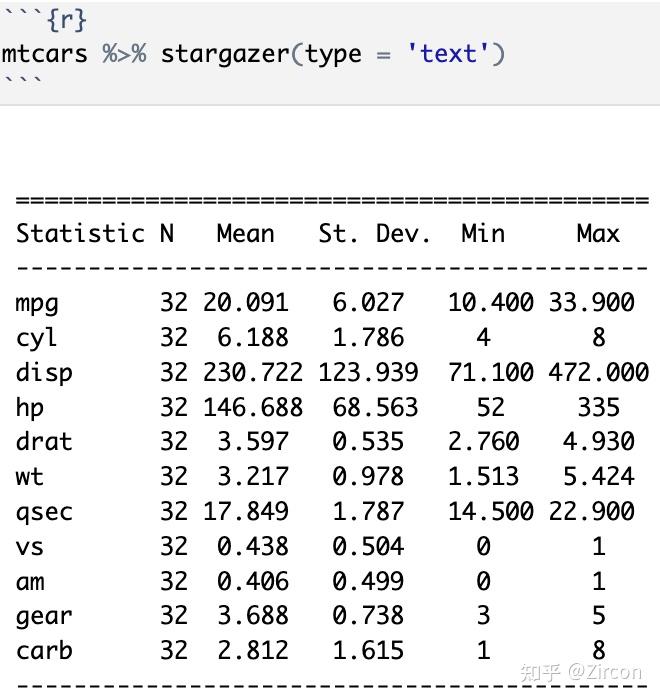Viewport: 660px width, 700px height.
Task: Click the type argument in code
Action: pyautogui.click(x=333, y=53)
